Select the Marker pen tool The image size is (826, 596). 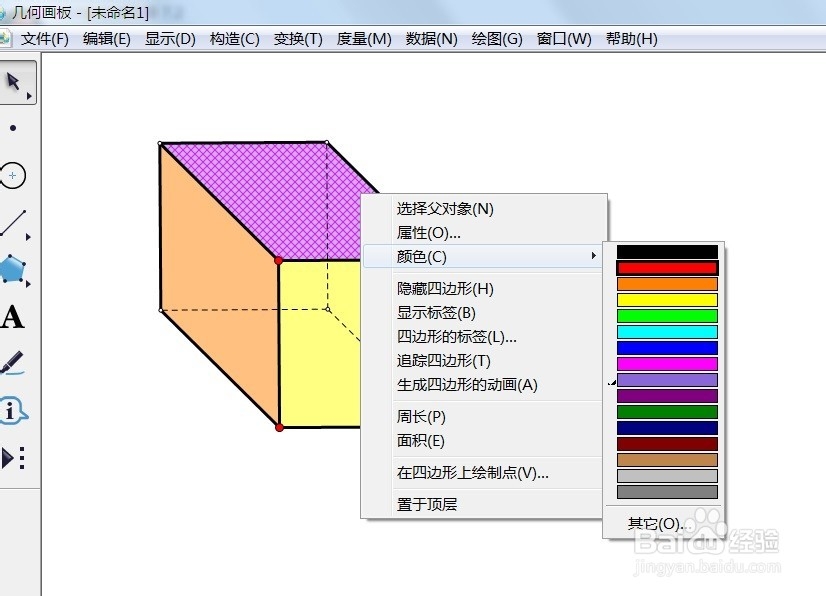point(13,363)
